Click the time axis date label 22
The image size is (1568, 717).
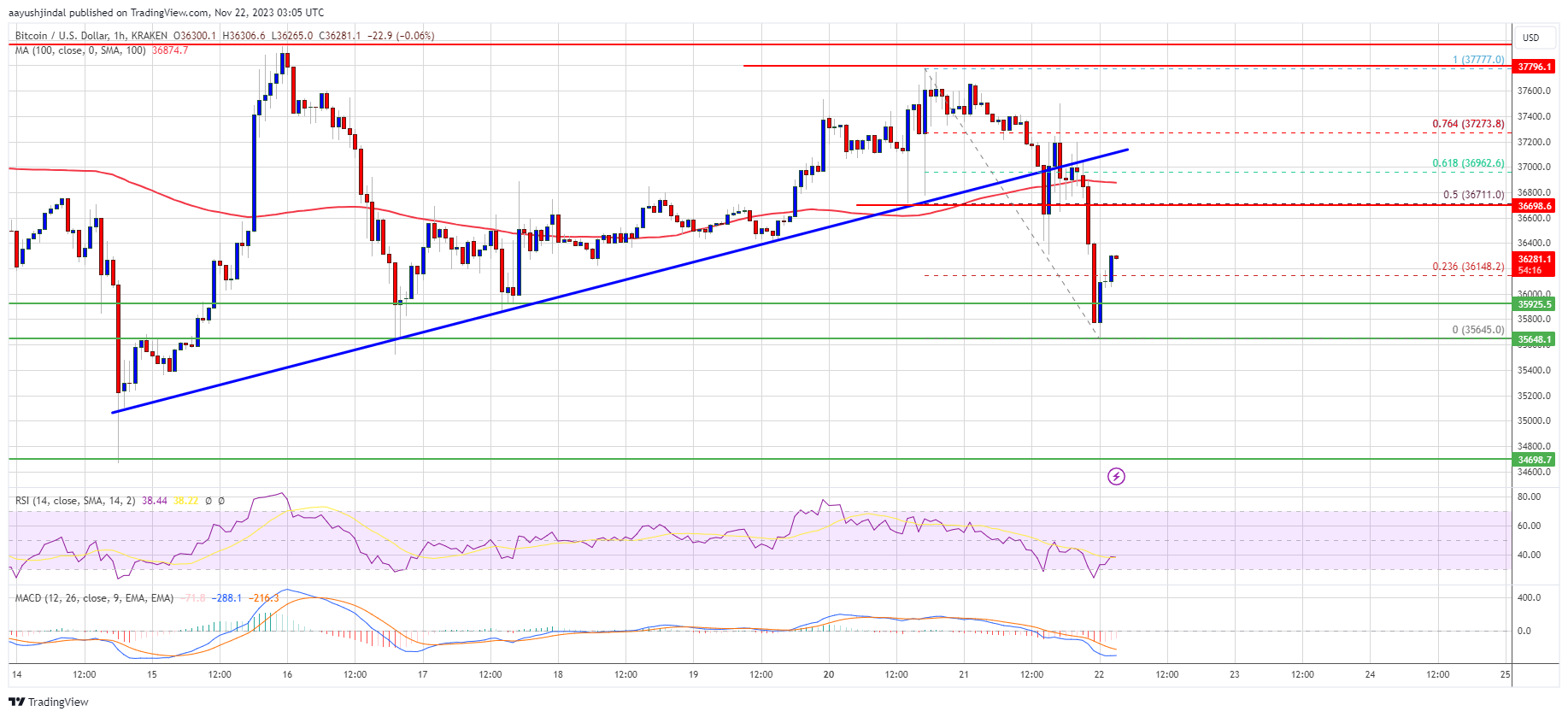pos(1099,674)
